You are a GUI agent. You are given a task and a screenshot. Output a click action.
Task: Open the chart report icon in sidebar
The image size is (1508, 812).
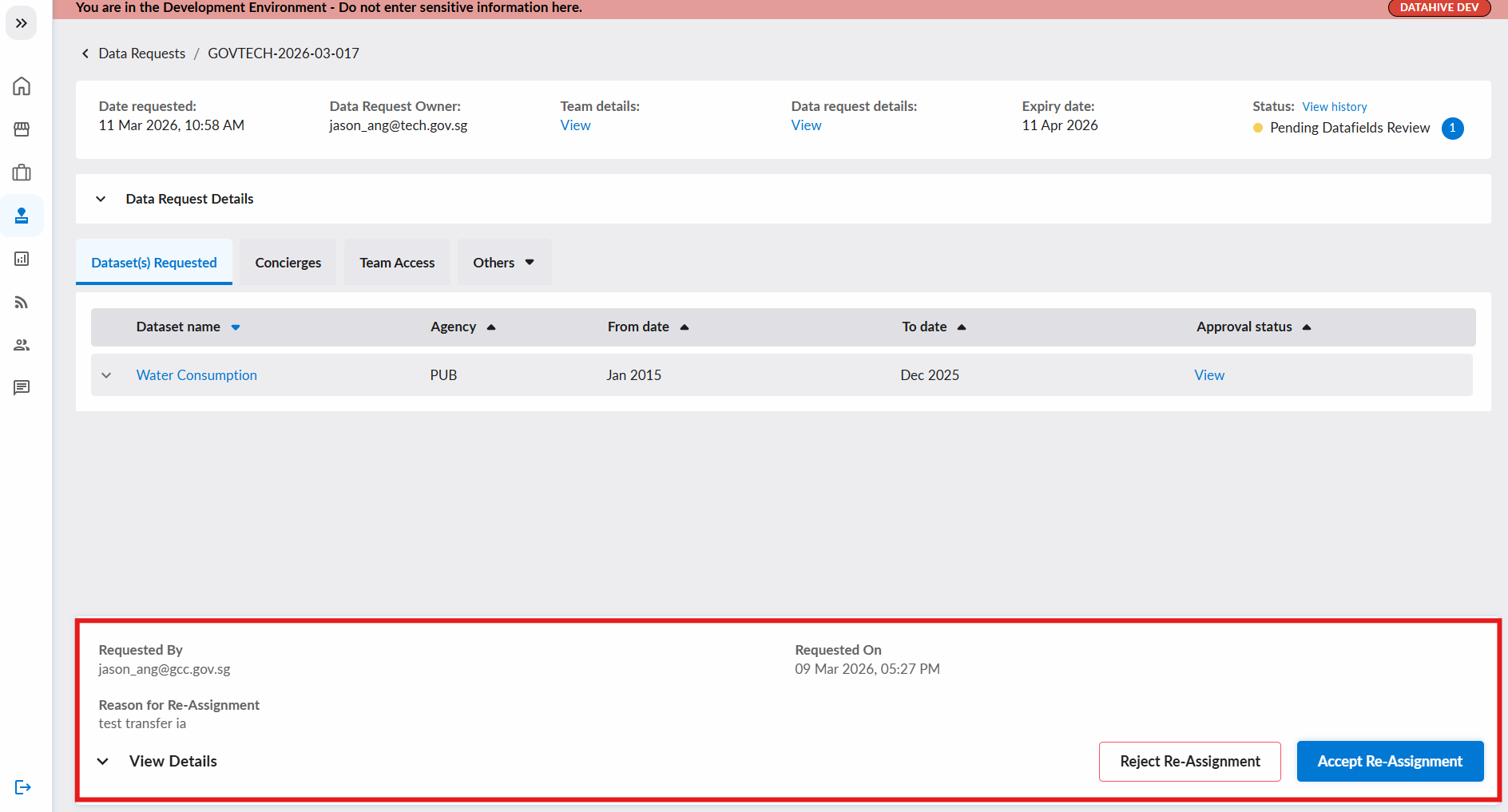coord(22,259)
